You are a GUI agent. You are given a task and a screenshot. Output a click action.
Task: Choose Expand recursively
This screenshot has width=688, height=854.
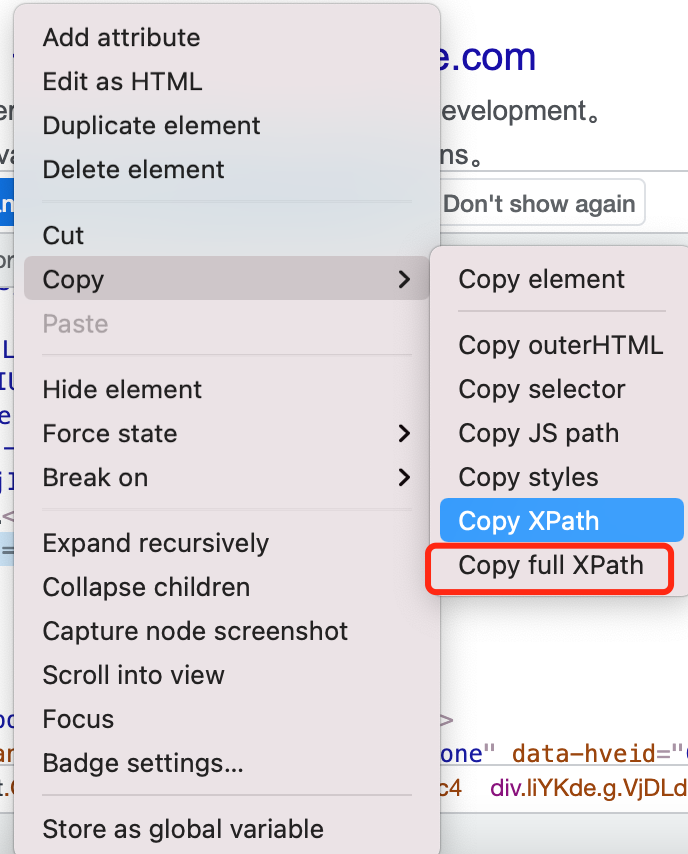(x=155, y=544)
